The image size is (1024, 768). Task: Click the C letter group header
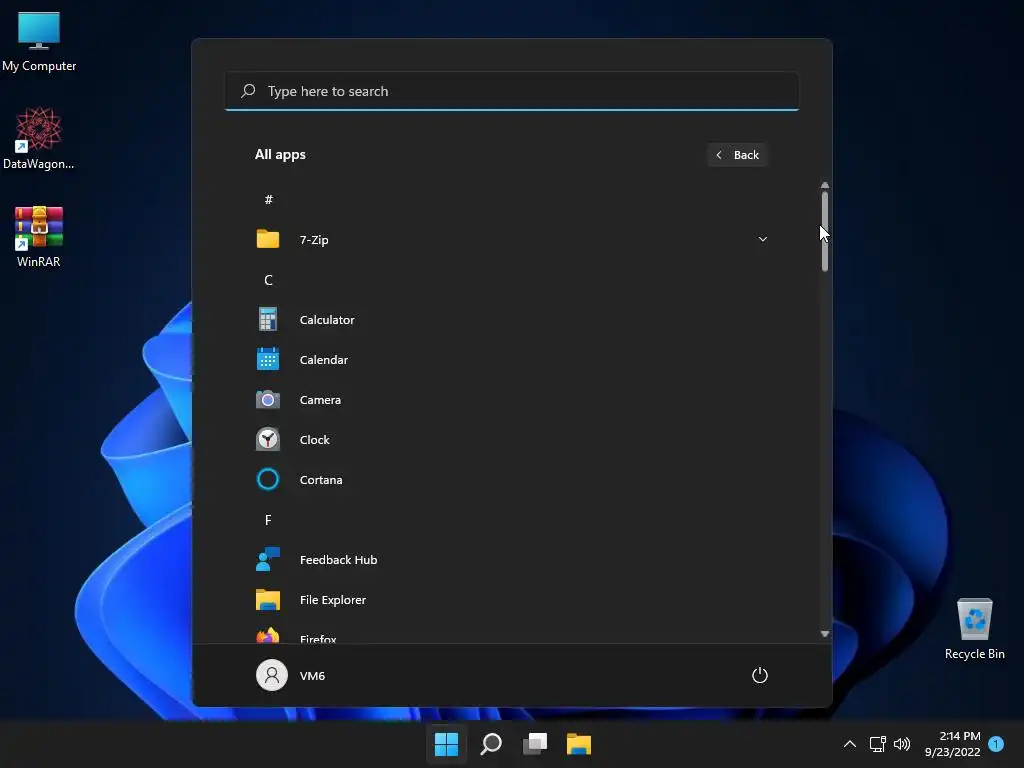[268, 280]
